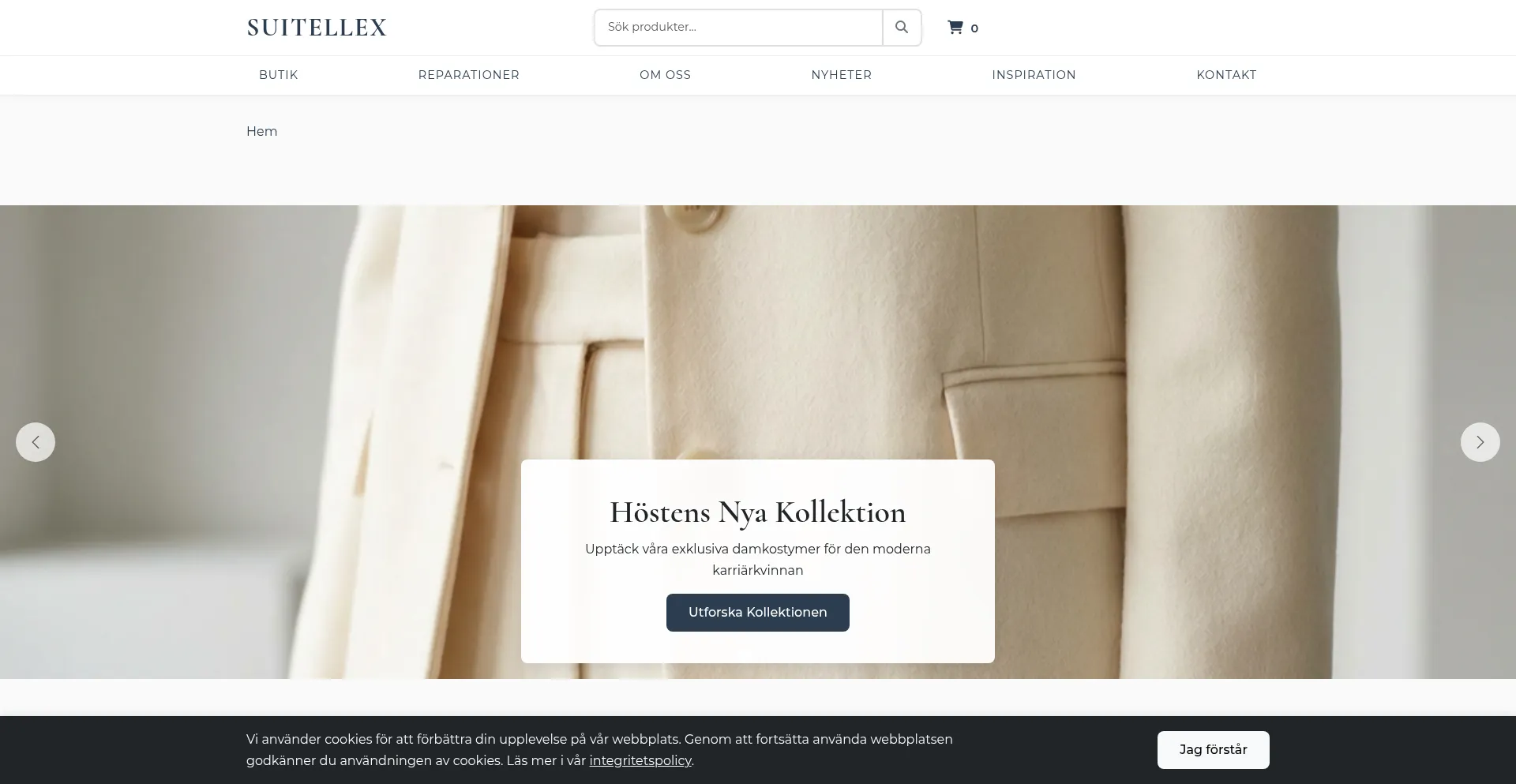Open the BUTIK menu item

click(x=278, y=75)
